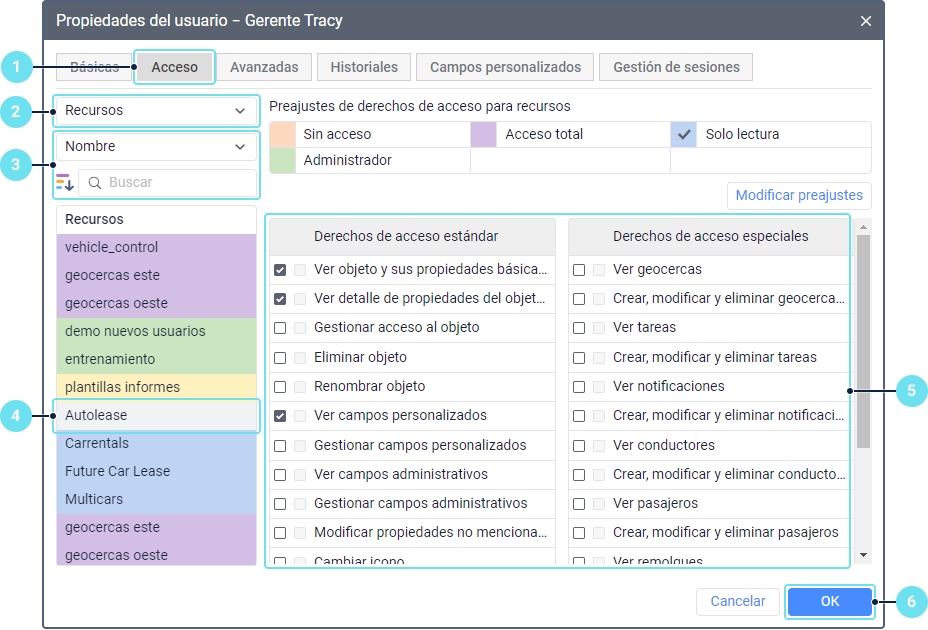Viewport: 928px width, 630px height.
Task: Select plantillas informes resource
Action: 156,387
